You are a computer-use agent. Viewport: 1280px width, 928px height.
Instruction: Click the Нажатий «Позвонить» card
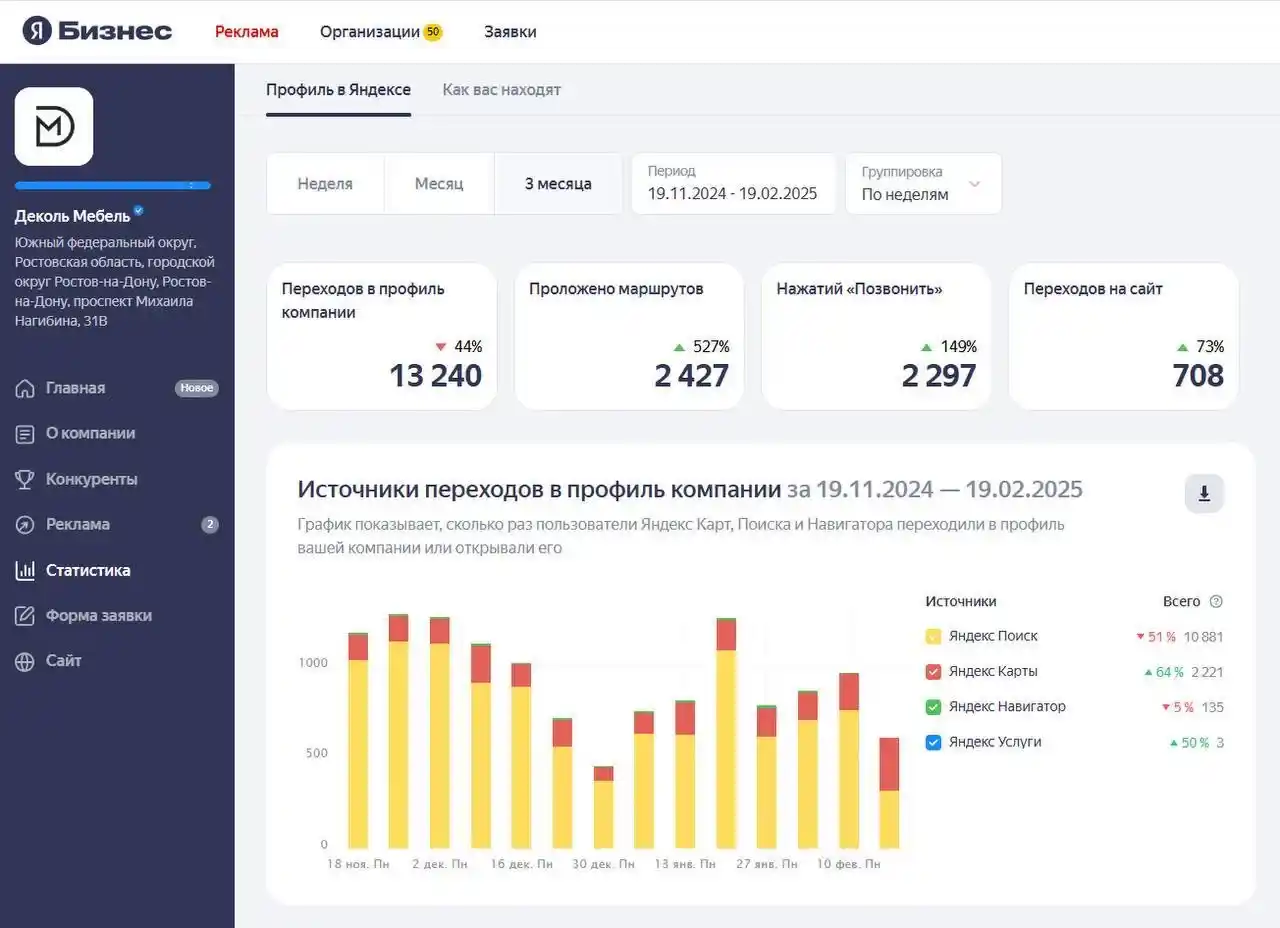tap(876, 337)
